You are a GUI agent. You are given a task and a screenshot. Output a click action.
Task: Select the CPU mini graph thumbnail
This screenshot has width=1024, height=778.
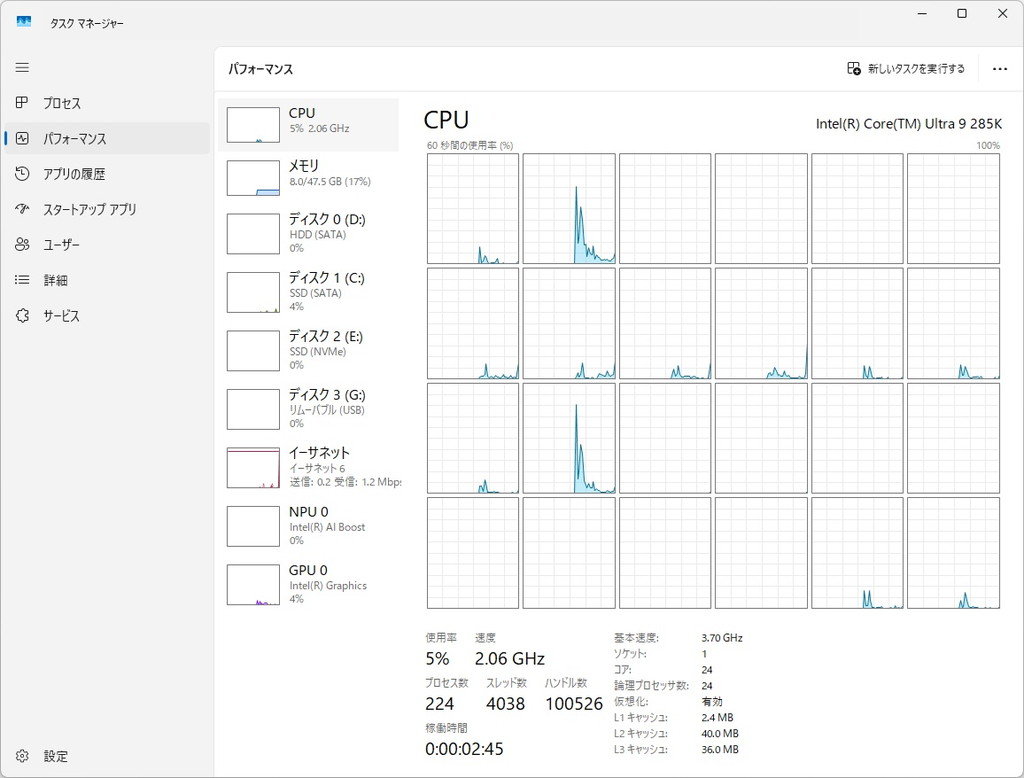click(x=253, y=125)
